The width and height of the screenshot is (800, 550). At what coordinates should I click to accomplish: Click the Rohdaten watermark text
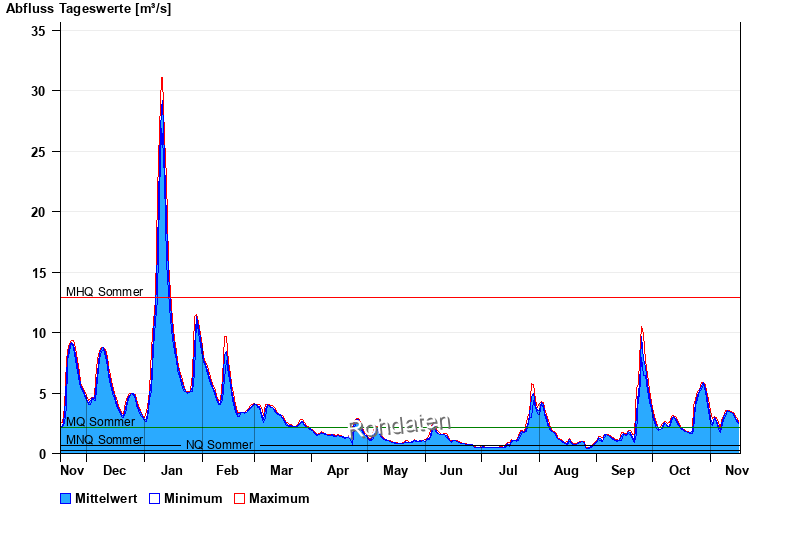coord(399,426)
